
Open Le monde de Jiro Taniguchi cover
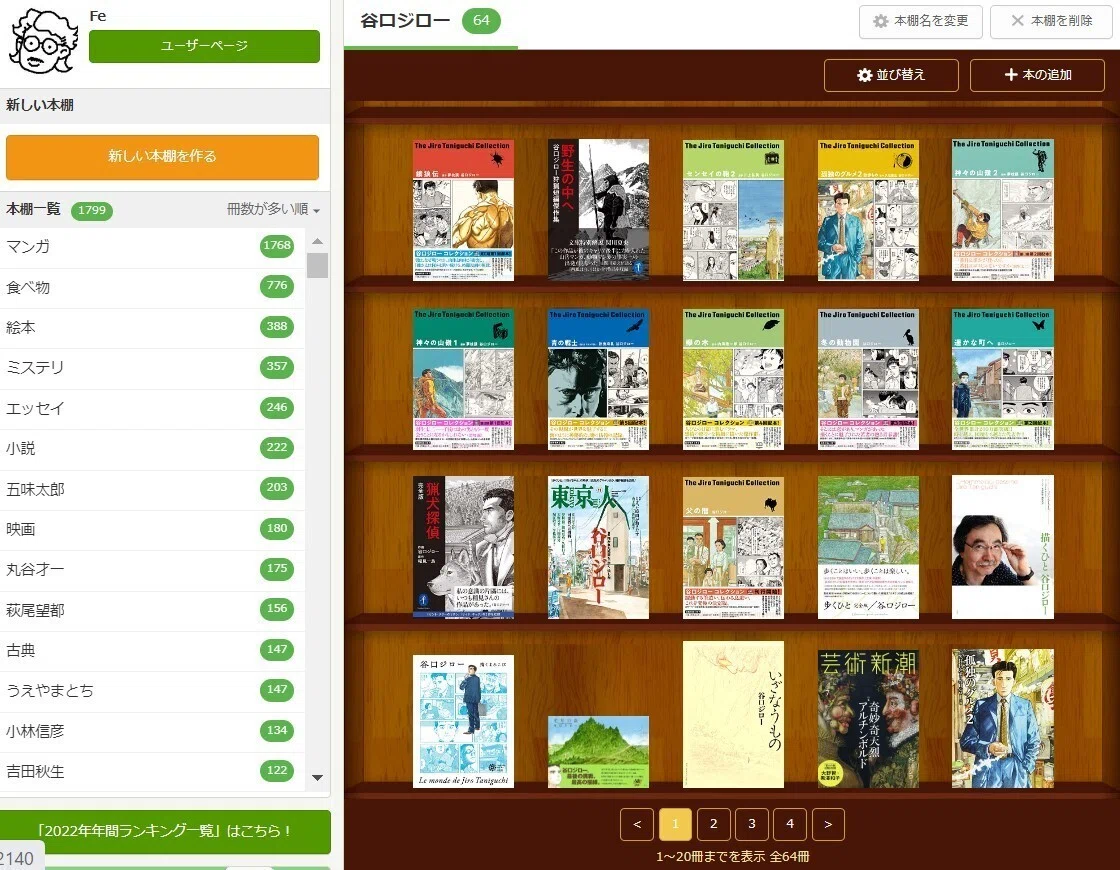pyautogui.click(x=464, y=721)
